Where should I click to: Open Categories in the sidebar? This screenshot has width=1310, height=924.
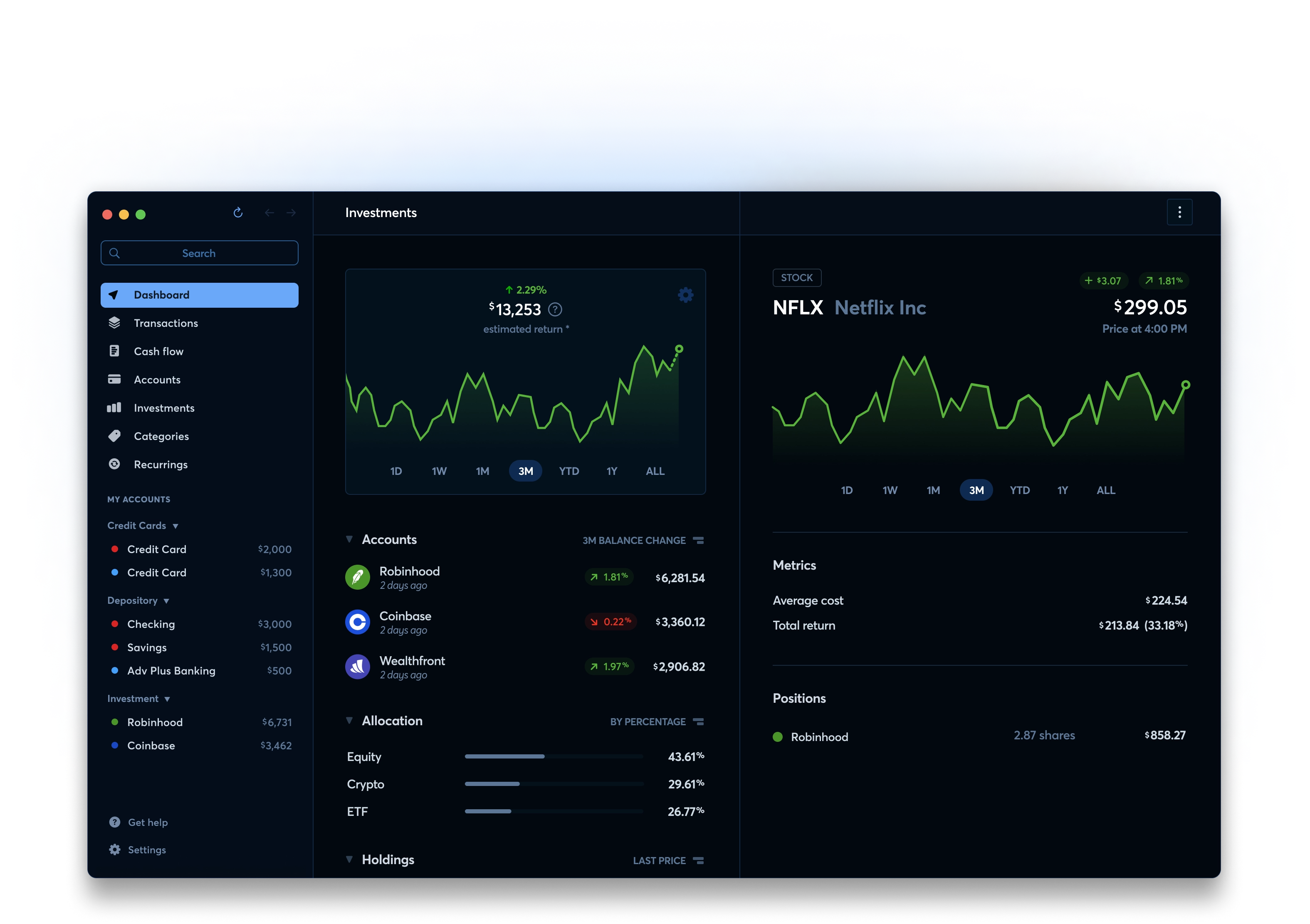click(199, 436)
